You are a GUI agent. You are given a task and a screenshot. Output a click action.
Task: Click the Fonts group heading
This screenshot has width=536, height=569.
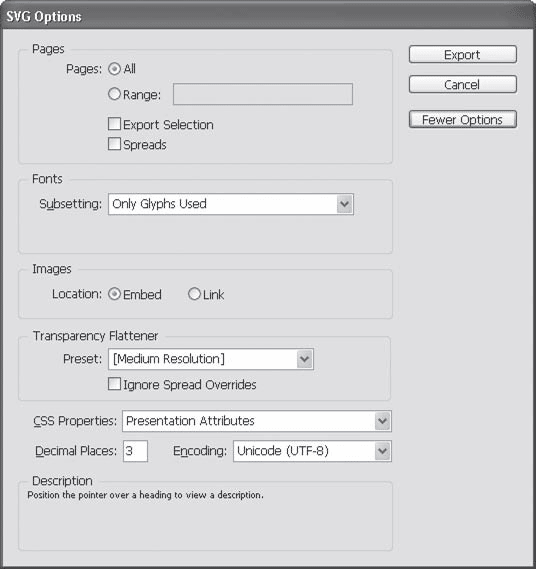47,179
